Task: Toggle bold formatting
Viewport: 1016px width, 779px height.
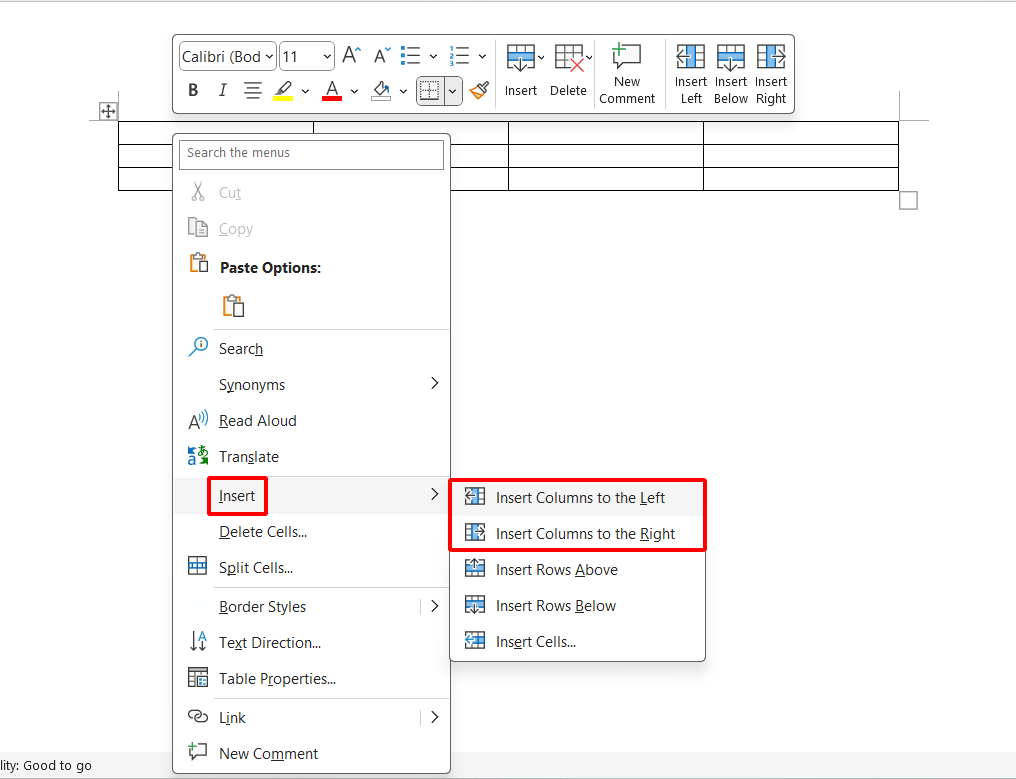Action: point(193,91)
